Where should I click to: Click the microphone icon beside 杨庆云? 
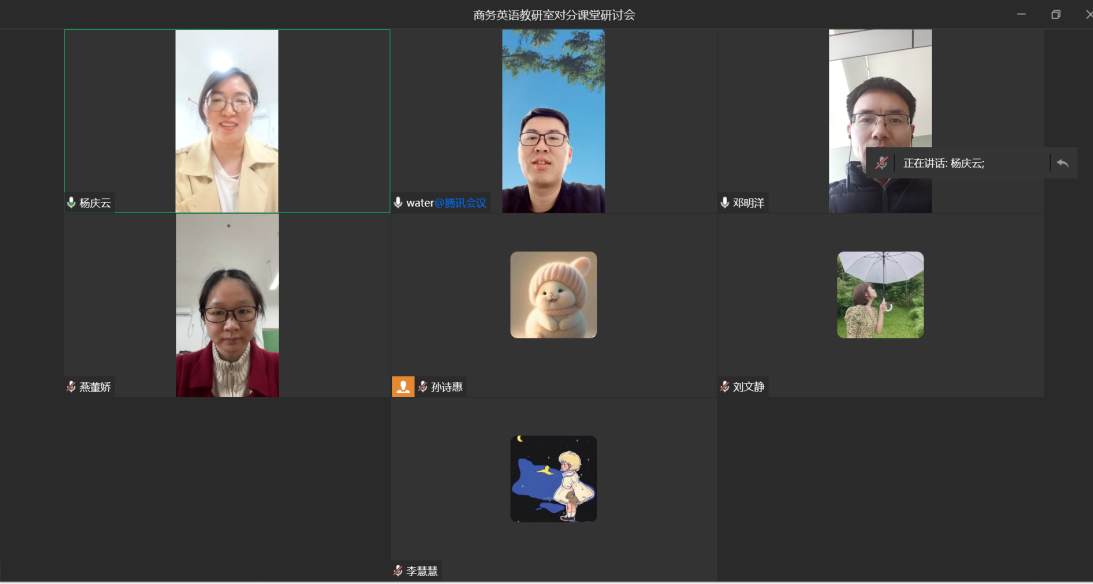tap(71, 203)
